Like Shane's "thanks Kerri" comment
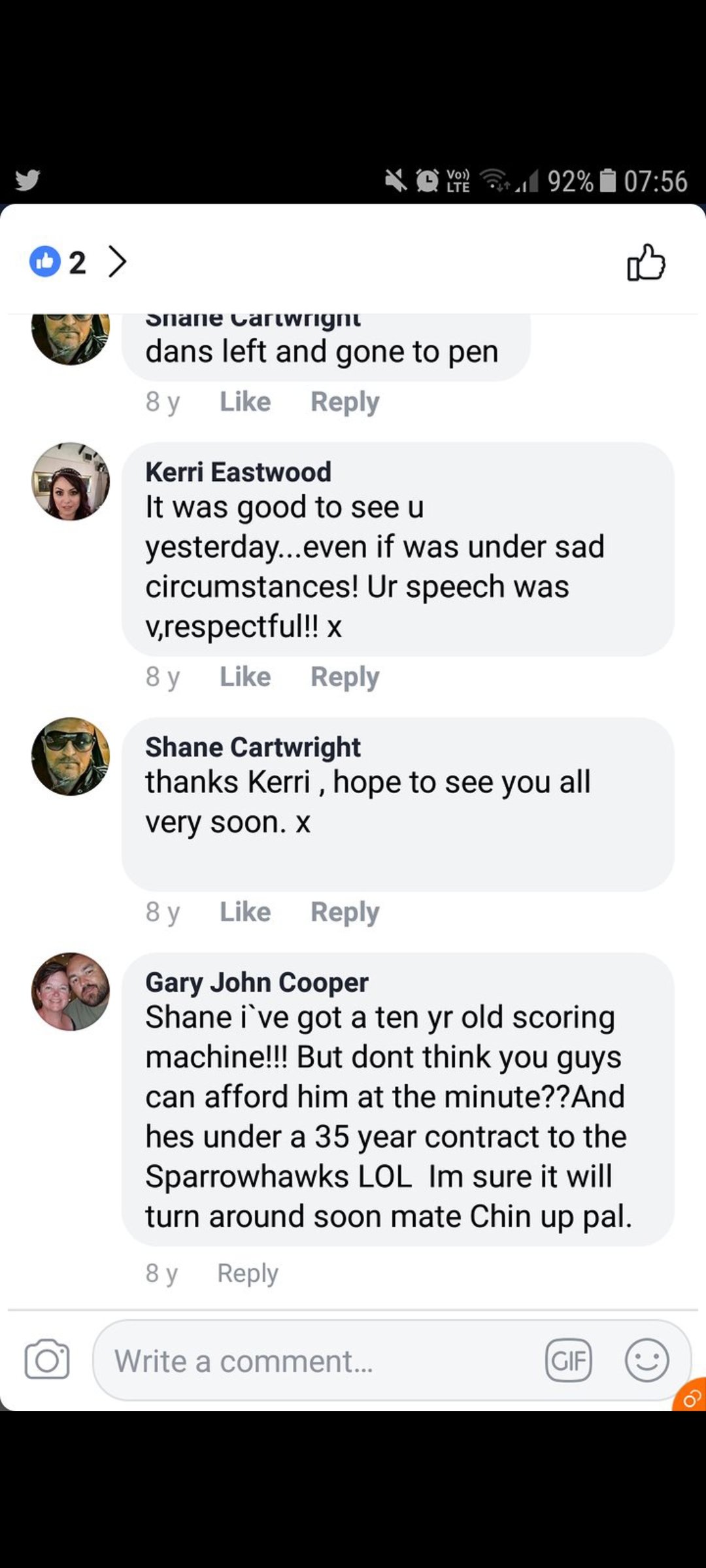The height and width of the screenshot is (1568, 706). [x=245, y=912]
